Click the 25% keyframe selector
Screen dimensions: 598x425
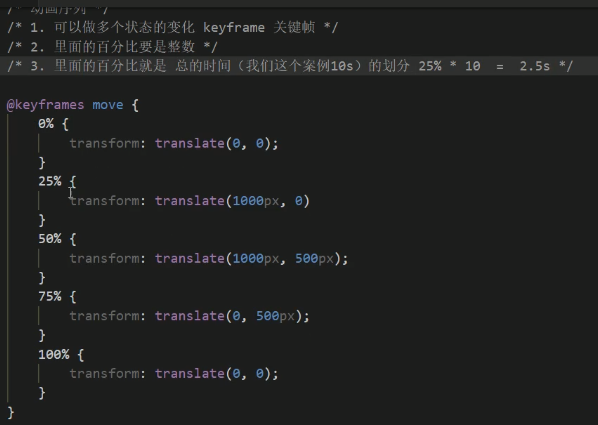click(50, 181)
